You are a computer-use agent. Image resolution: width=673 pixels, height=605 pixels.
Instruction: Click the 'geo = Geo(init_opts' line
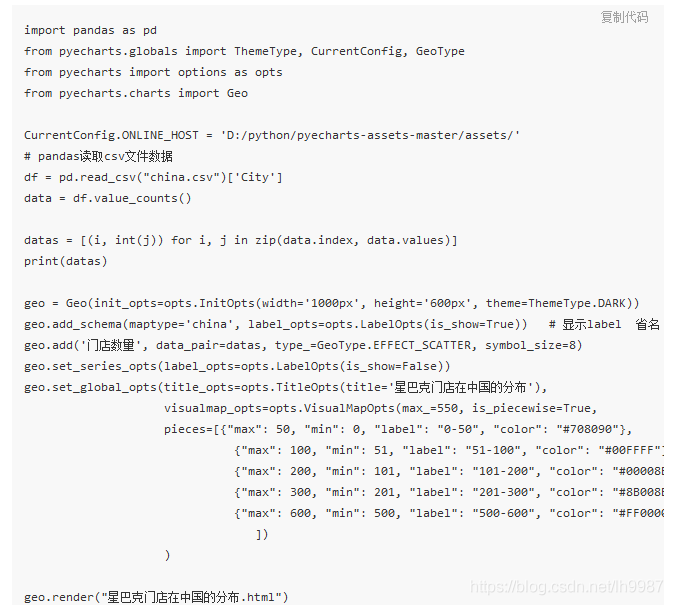(x=331, y=303)
